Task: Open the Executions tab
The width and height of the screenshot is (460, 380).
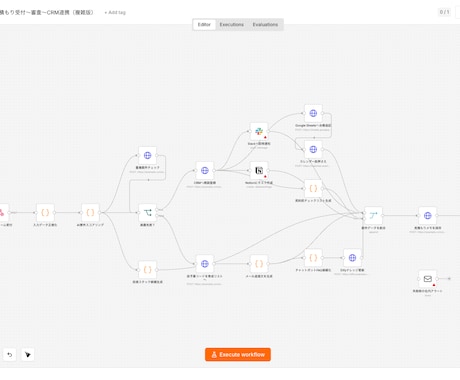Action: pyautogui.click(x=232, y=25)
